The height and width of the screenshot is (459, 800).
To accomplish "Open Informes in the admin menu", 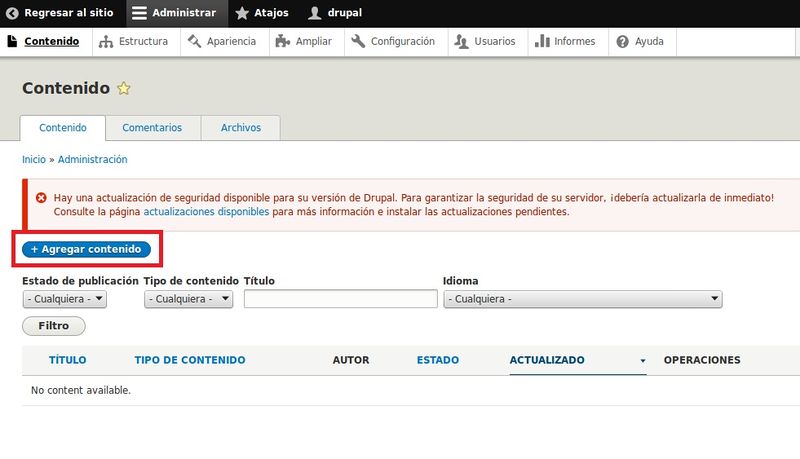I will (574, 41).
